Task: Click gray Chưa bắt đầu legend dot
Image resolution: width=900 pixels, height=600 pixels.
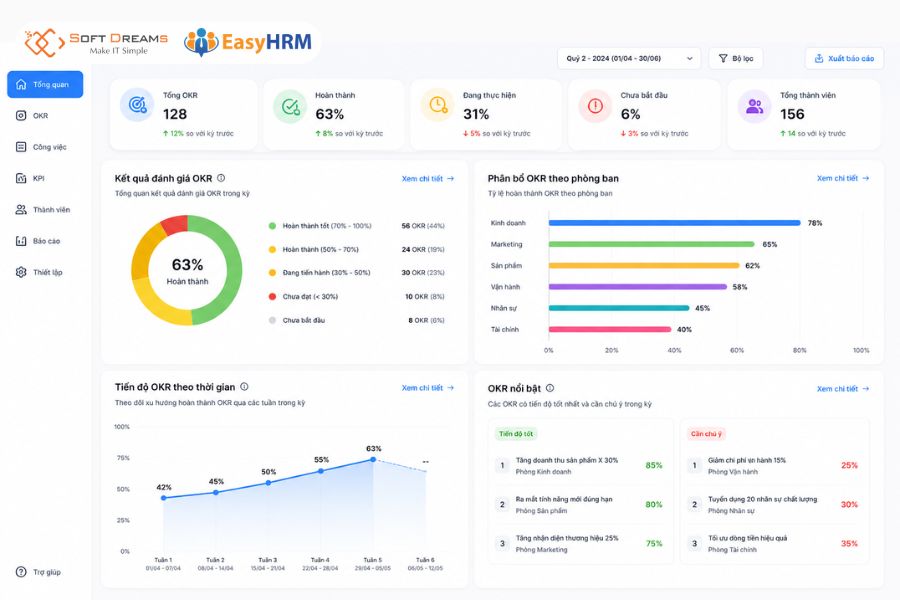Action: coord(272,320)
